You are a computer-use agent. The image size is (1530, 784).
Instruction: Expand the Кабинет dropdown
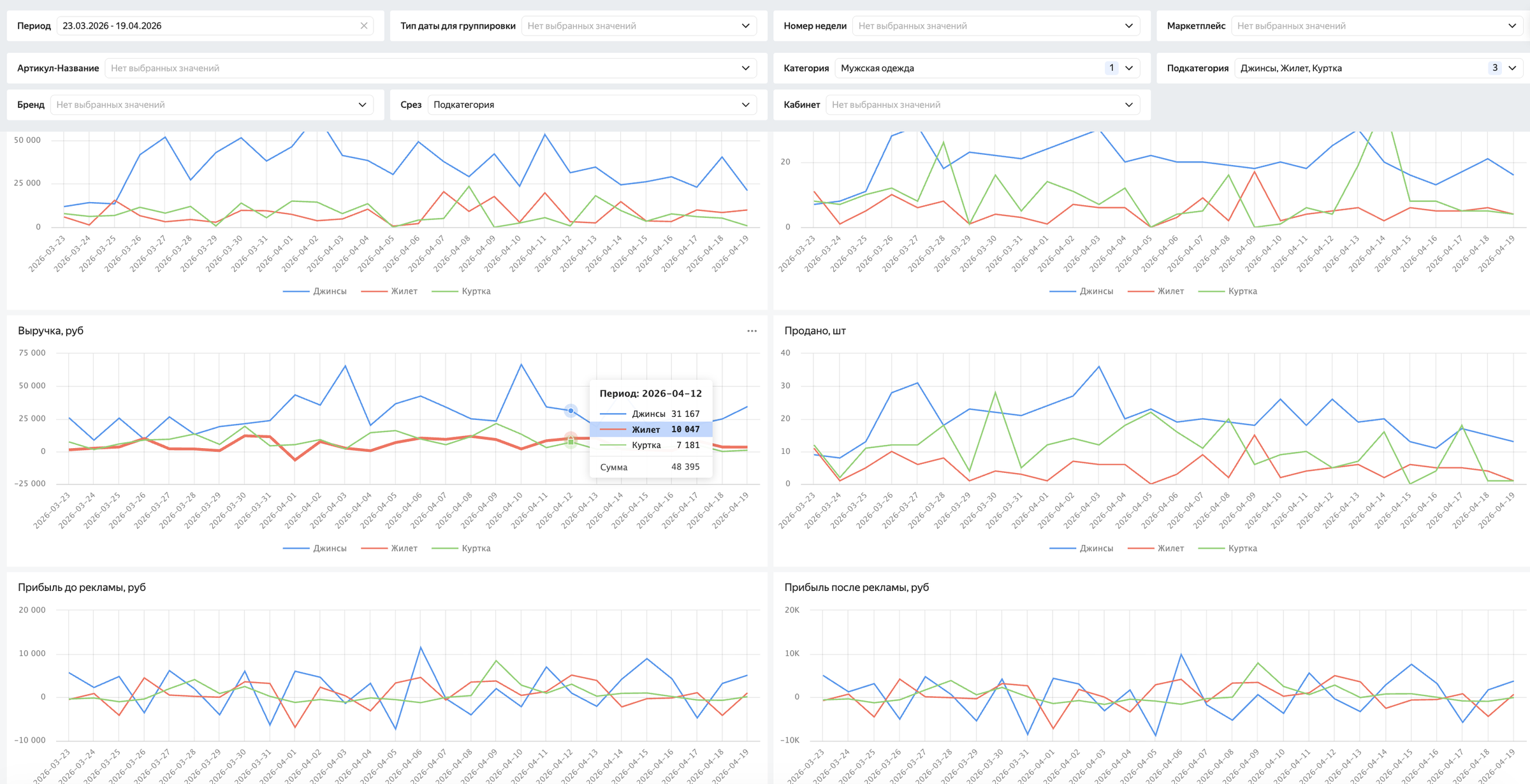(982, 105)
